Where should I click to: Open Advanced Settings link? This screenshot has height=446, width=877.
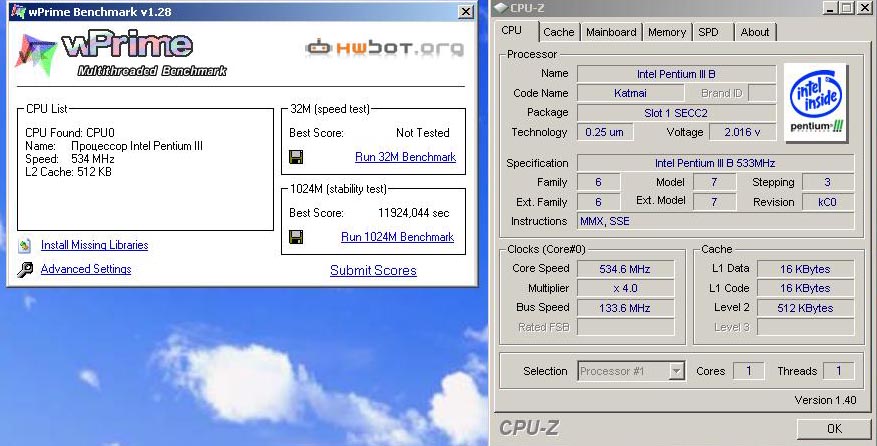click(86, 269)
